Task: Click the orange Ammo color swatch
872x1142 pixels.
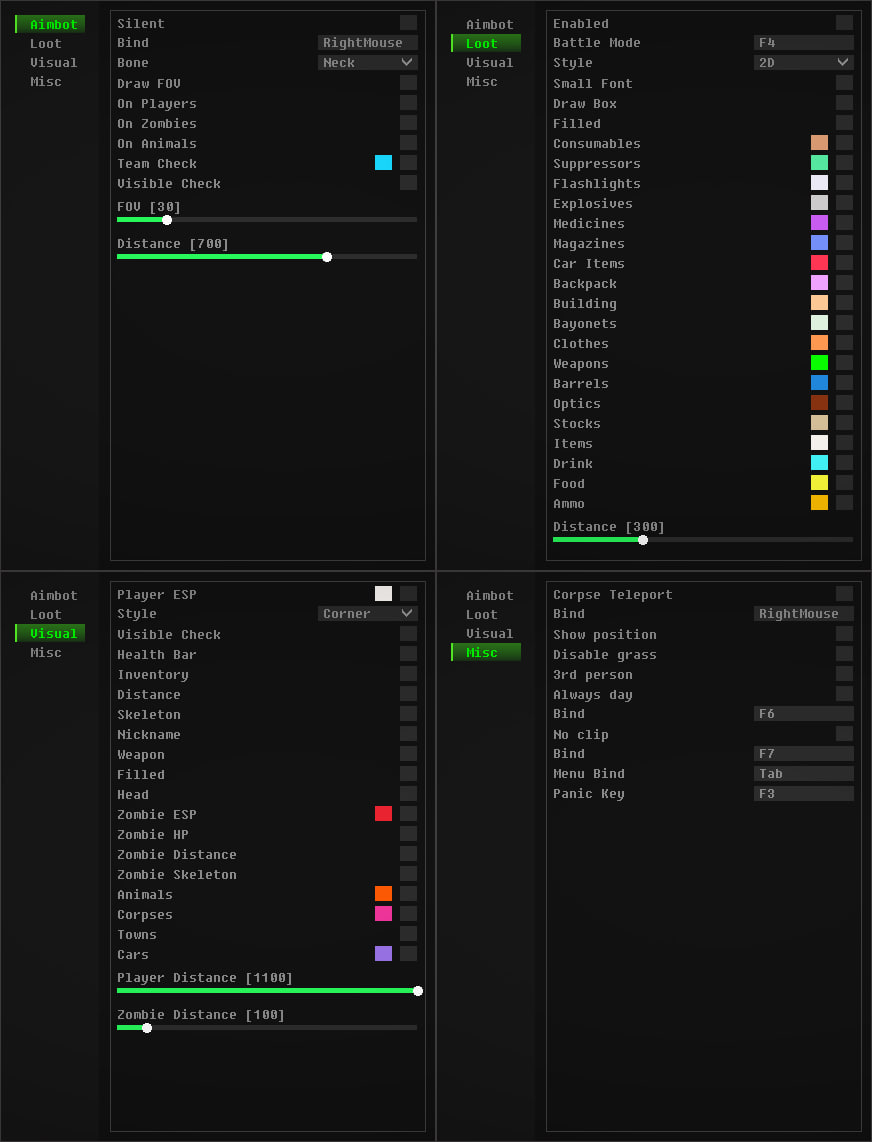Action: tap(819, 503)
